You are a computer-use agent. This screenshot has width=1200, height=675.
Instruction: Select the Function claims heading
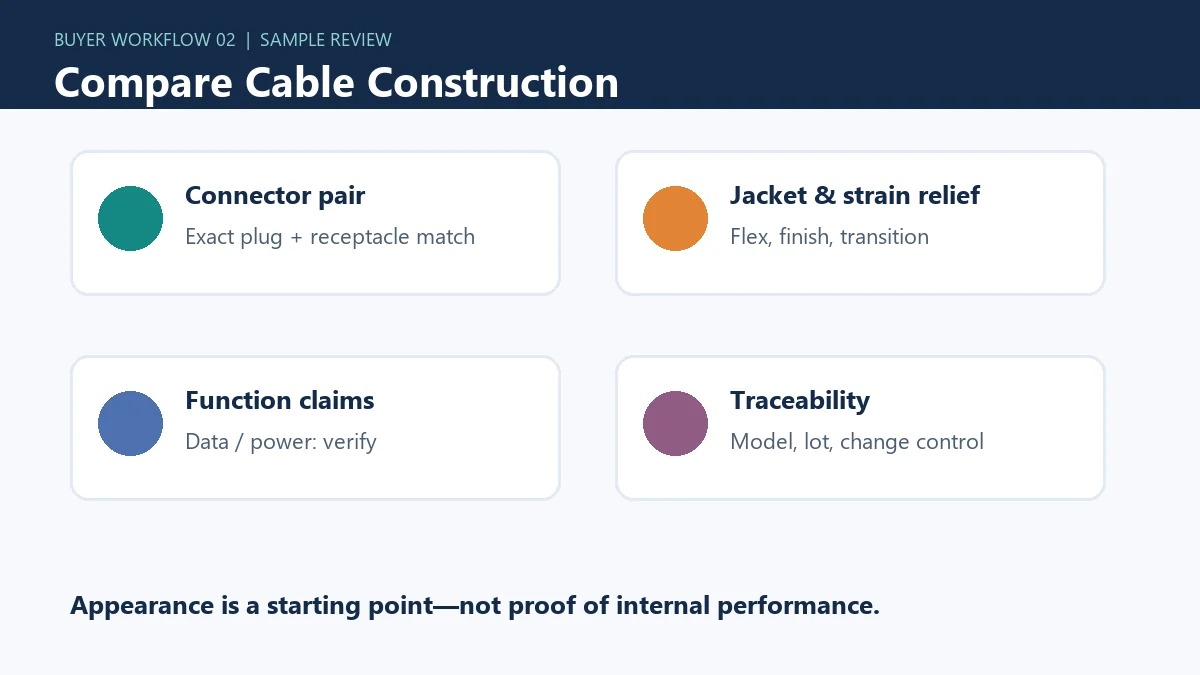pos(280,401)
